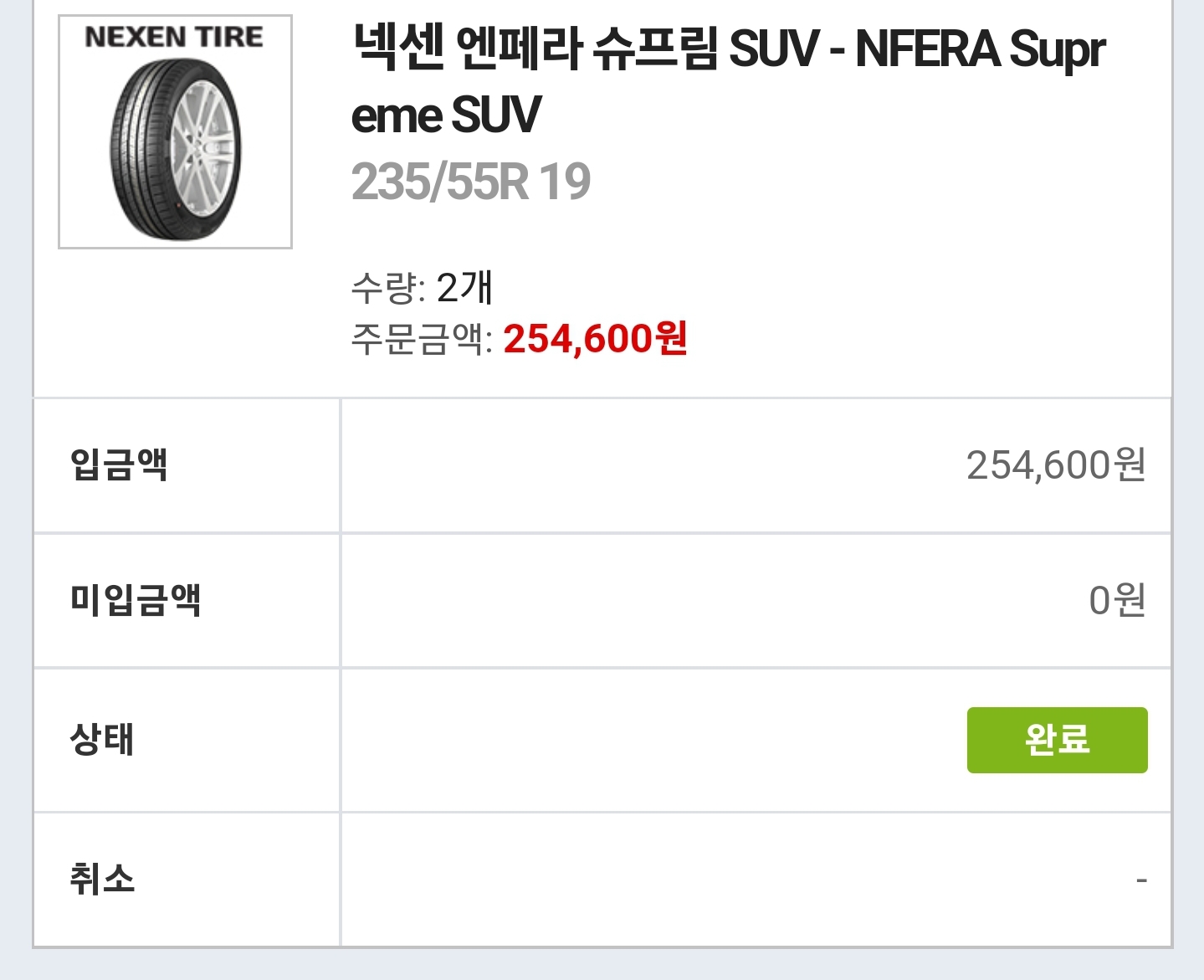Select the 미입금액 row label
Viewport: 1204px width, 980px height.
click(x=136, y=599)
